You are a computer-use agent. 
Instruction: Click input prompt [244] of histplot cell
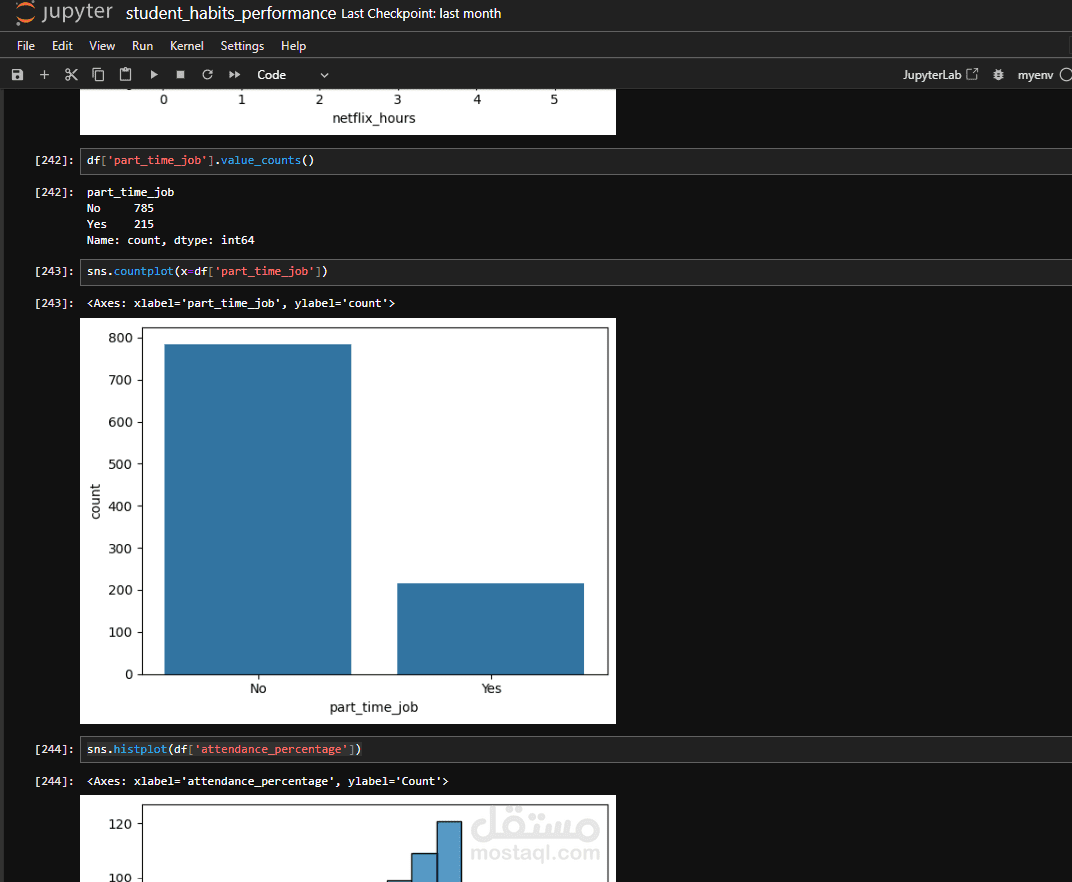(54, 749)
